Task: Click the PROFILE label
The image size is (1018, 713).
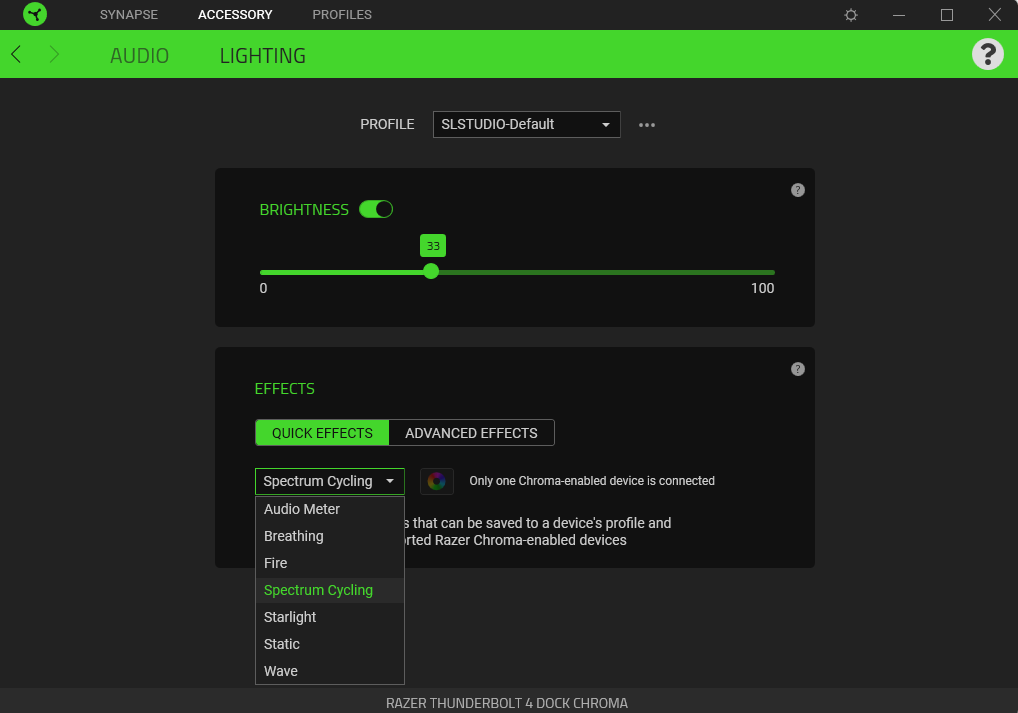Action: [x=387, y=125]
